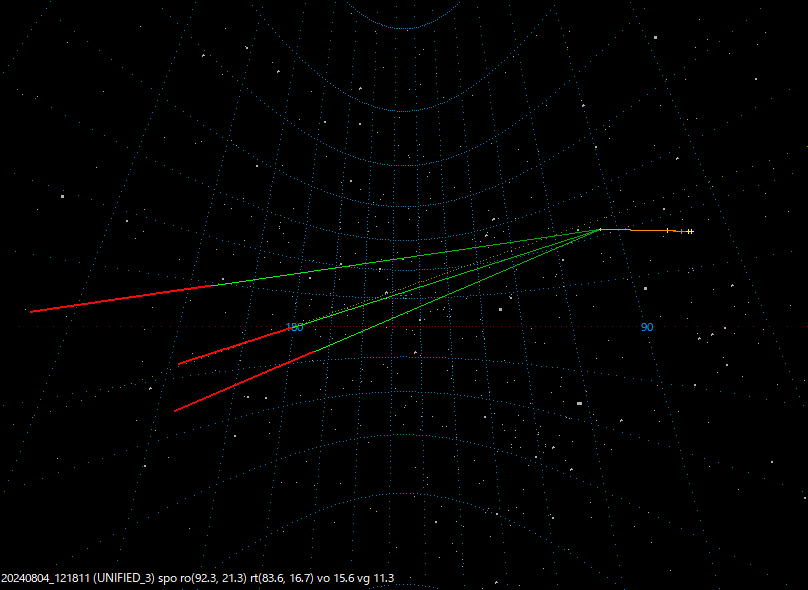
Task: Click the single tick mark along the orange trail
Action: click(x=667, y=230)
